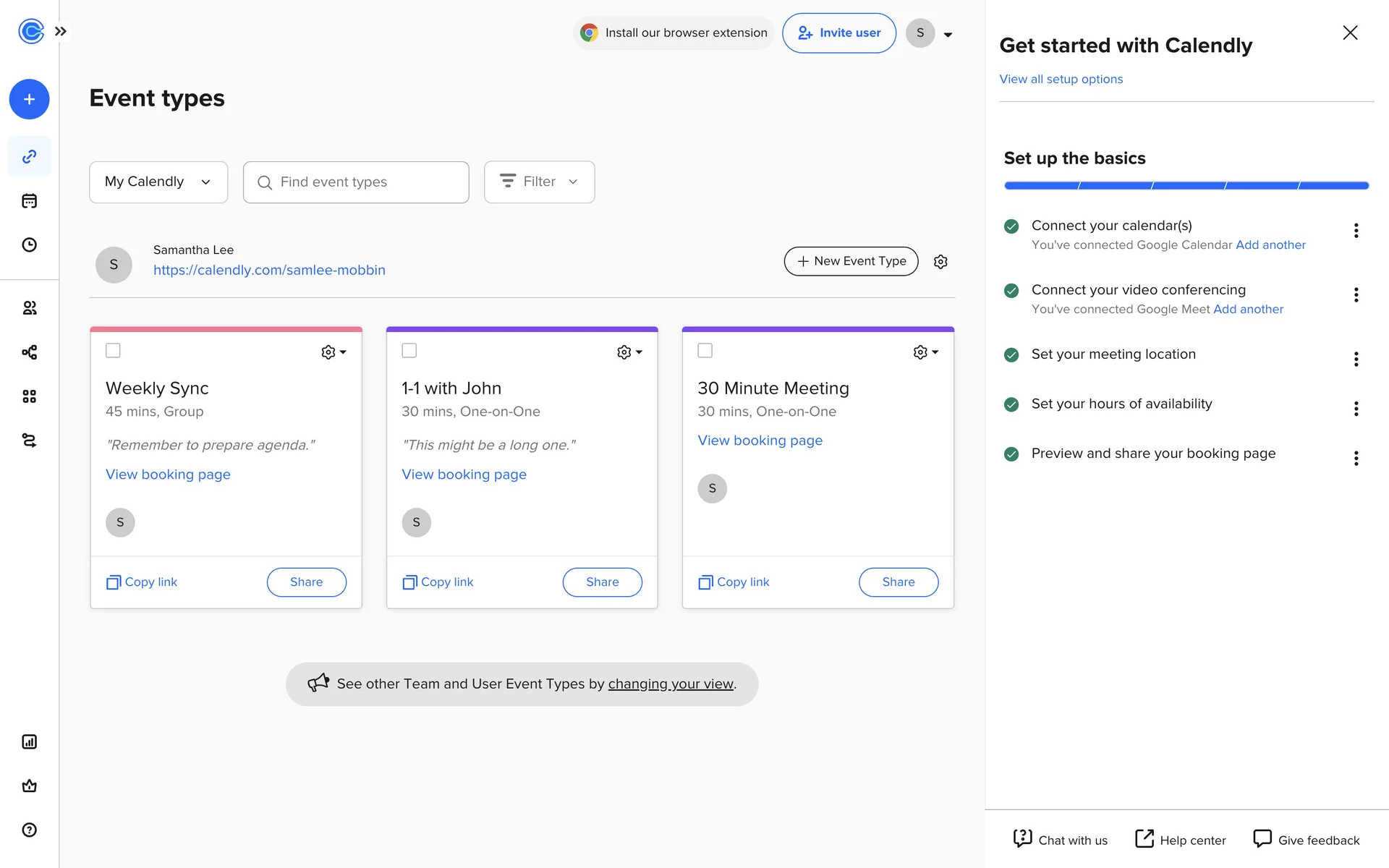Open the My Calendly dropdown
This screenshot has height=868, width=1389.
coord(158,182)
